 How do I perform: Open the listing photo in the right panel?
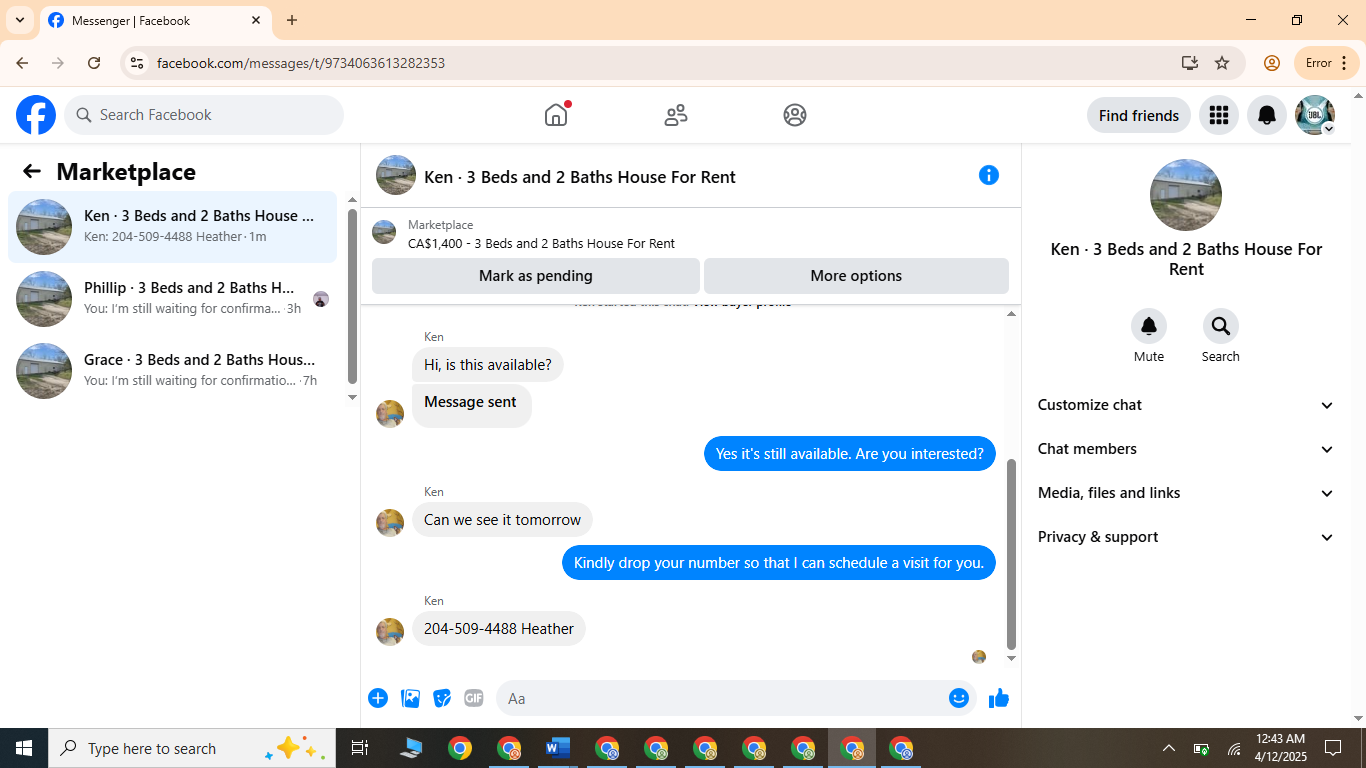[1186, 195]
